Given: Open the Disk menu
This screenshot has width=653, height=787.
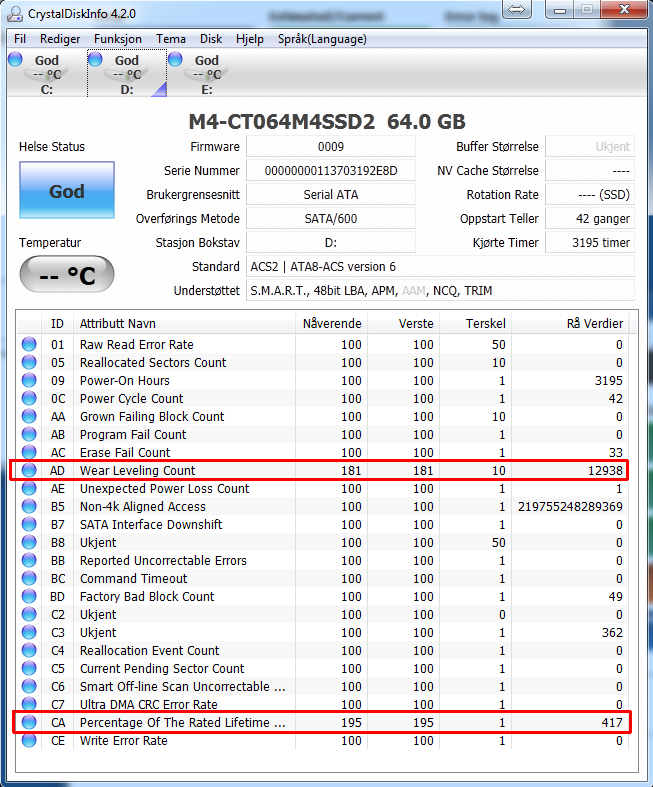Looking at the screenshot, I should point(211,39).
